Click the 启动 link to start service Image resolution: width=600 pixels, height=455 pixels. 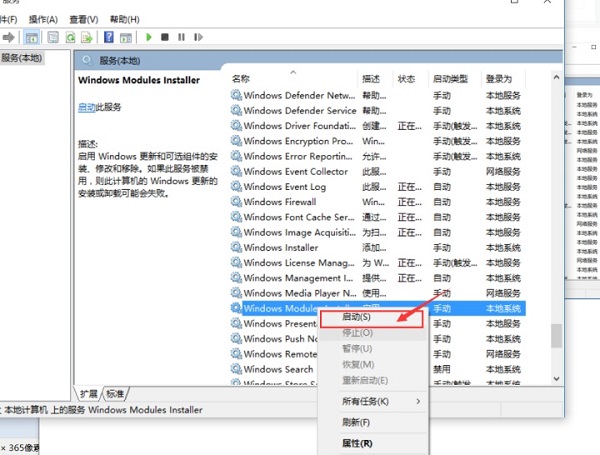click(x=86, y=107)
